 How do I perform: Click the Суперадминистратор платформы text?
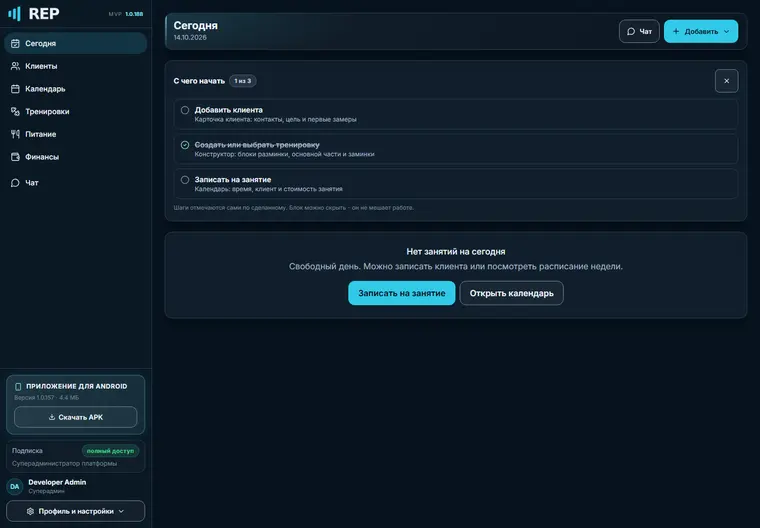(x=64, y=464)
